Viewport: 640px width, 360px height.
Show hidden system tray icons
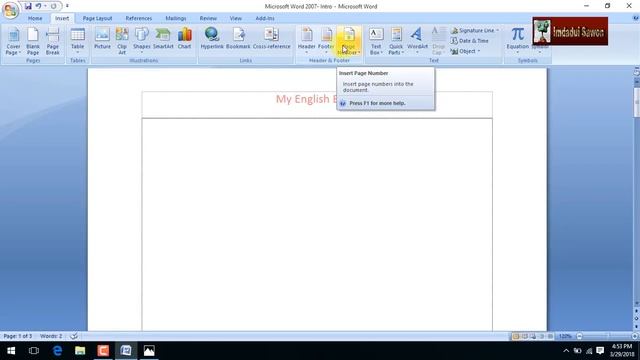click(566, 351)
